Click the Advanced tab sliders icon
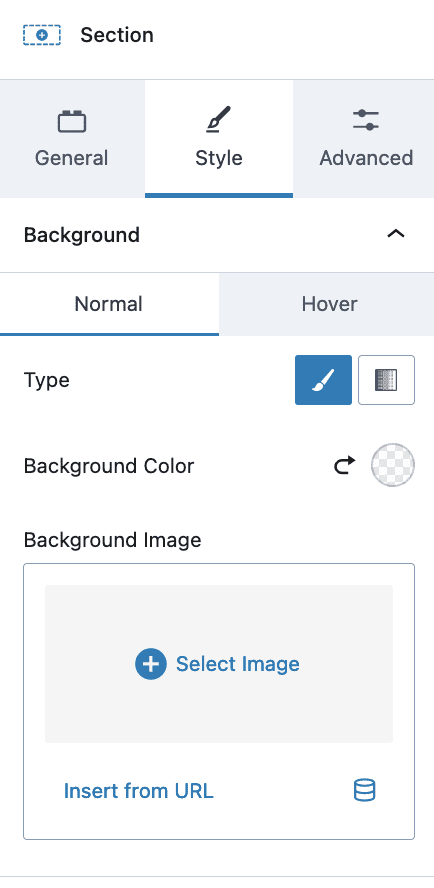Viewport: 434px width, 888px height. (366, 120)
